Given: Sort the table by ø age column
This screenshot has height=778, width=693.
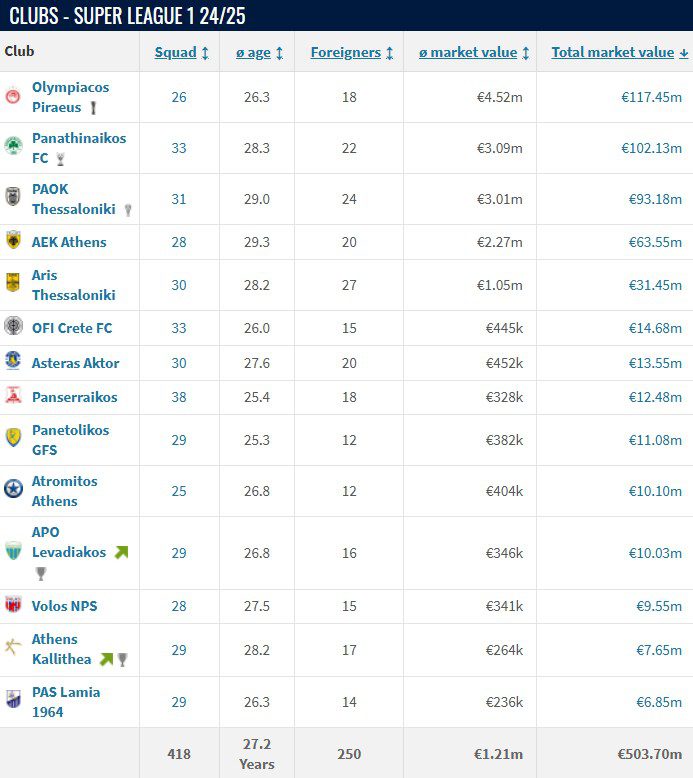Looking at the screenshot, I should [x=259, y=53].
